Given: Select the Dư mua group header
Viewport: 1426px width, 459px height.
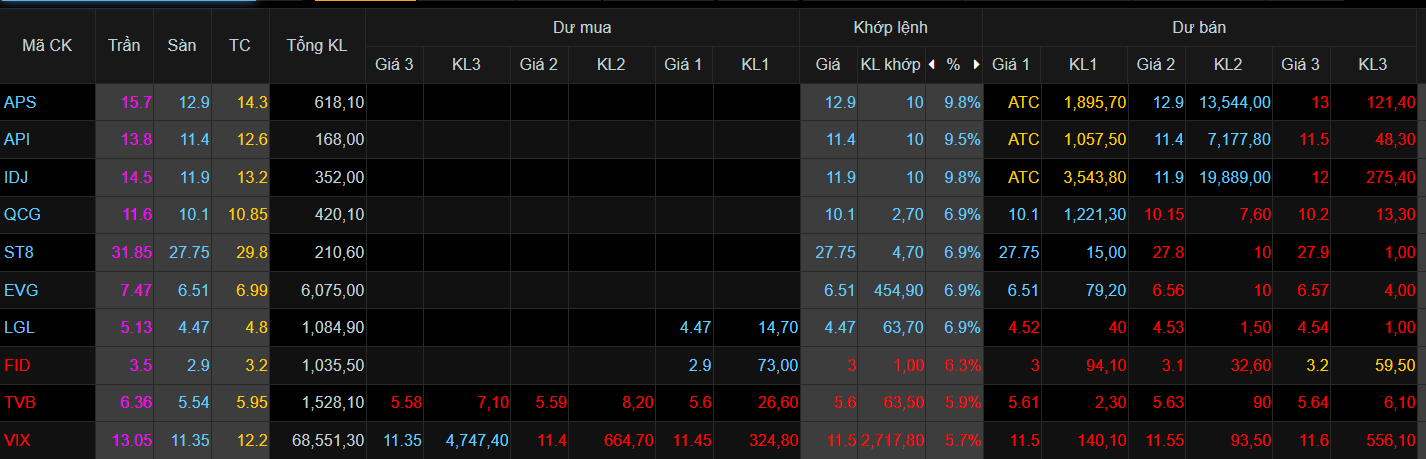Looking at the screenshot, I should pos(582,27).
